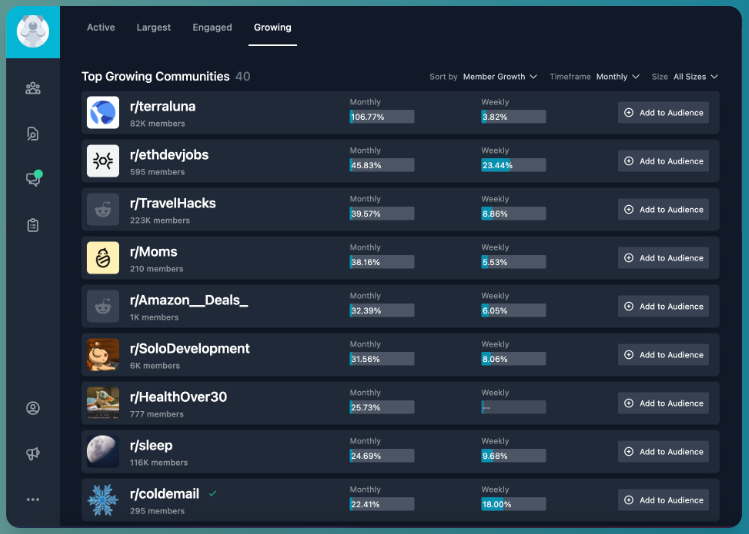Click the '295 members' text
749x534 pixels.
tap(157, 511)
